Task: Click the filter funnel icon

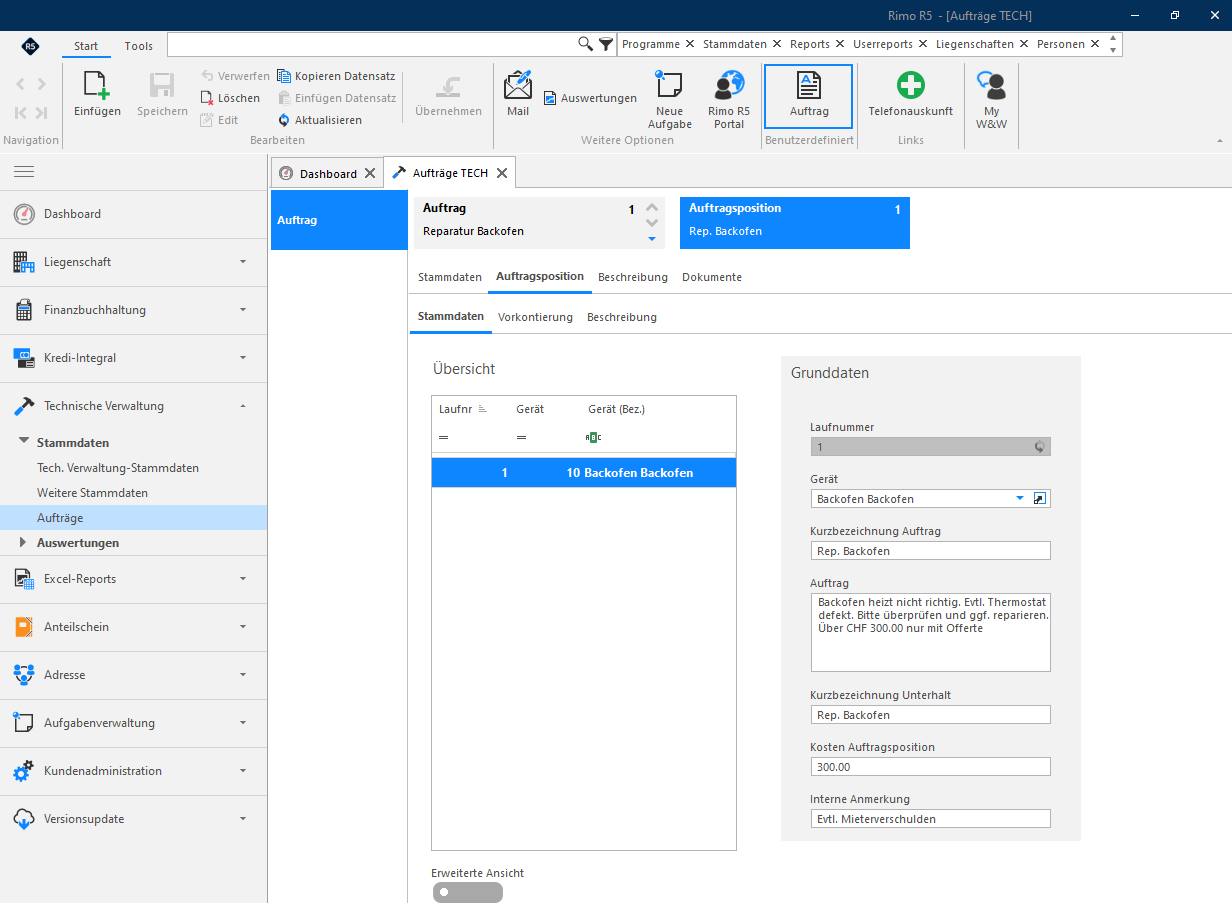Action: pos(606,44)
